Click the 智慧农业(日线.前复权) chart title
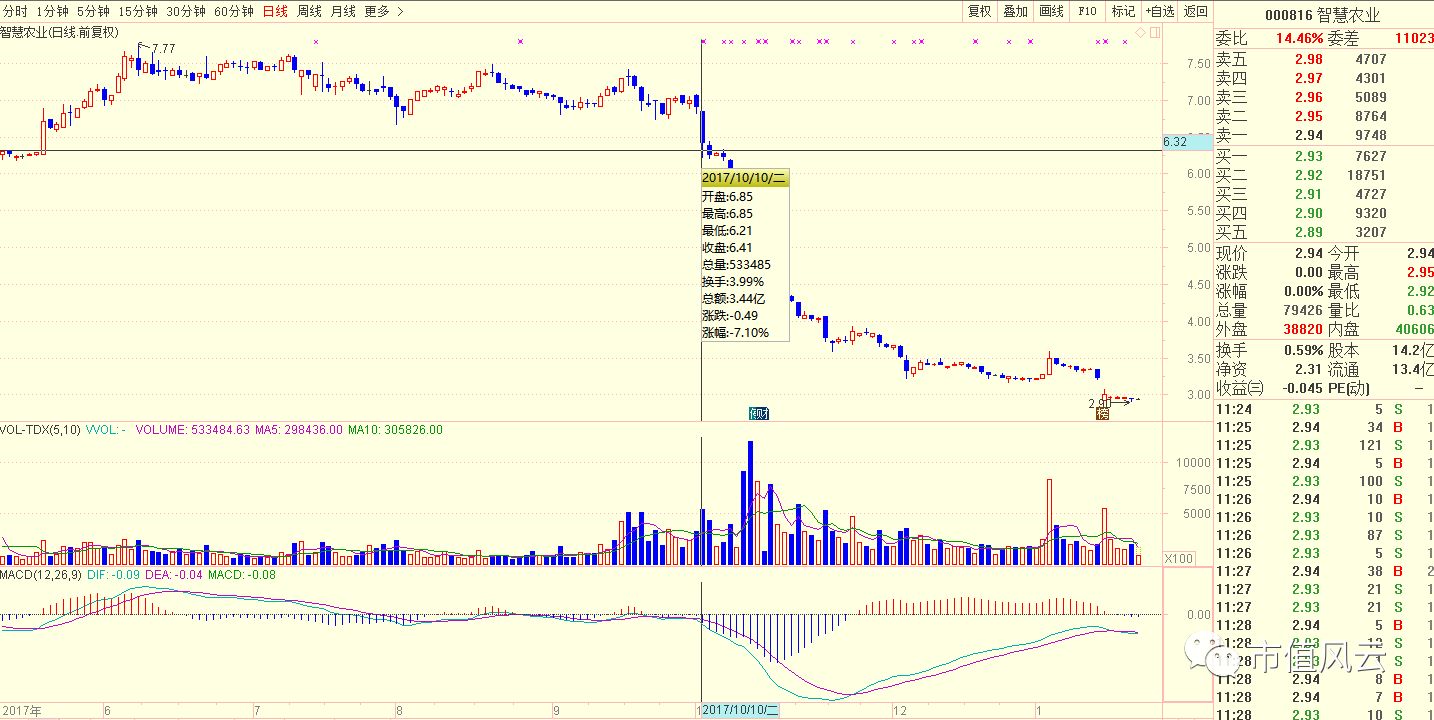The height and width of the screenshot is (720, 1434). coord(60,32)
